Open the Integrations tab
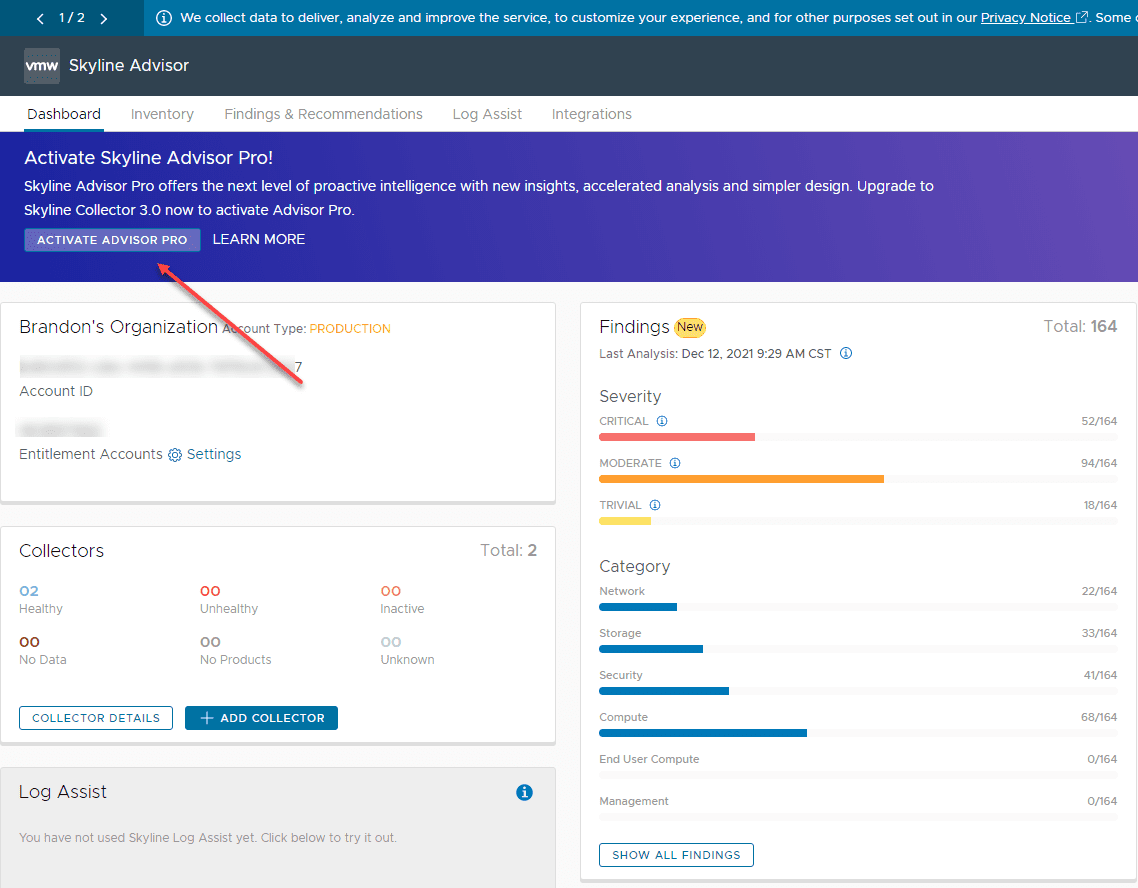 pos(591,114)
